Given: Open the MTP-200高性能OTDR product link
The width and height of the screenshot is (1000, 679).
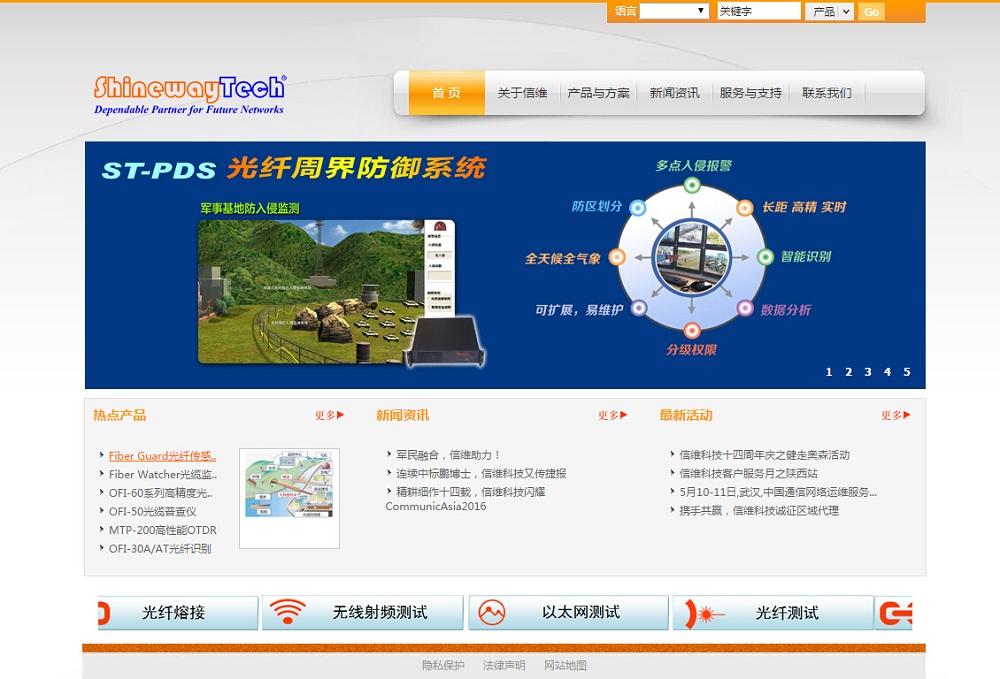Looking at the screenshot, I should point(163,530).
